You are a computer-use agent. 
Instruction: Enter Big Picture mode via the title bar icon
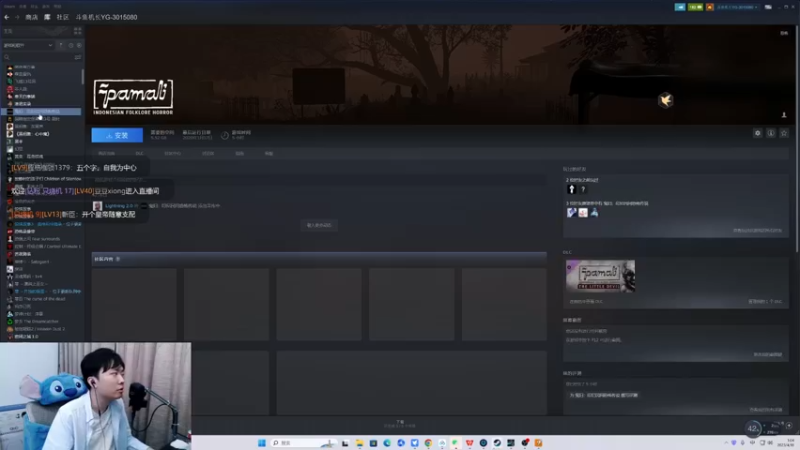(768, 7)
